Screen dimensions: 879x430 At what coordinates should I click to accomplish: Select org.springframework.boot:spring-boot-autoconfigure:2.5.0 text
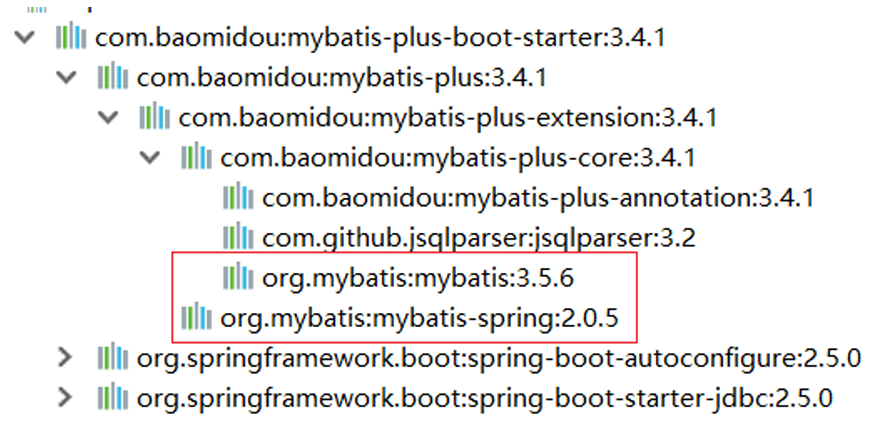click(x=498, y=359)
